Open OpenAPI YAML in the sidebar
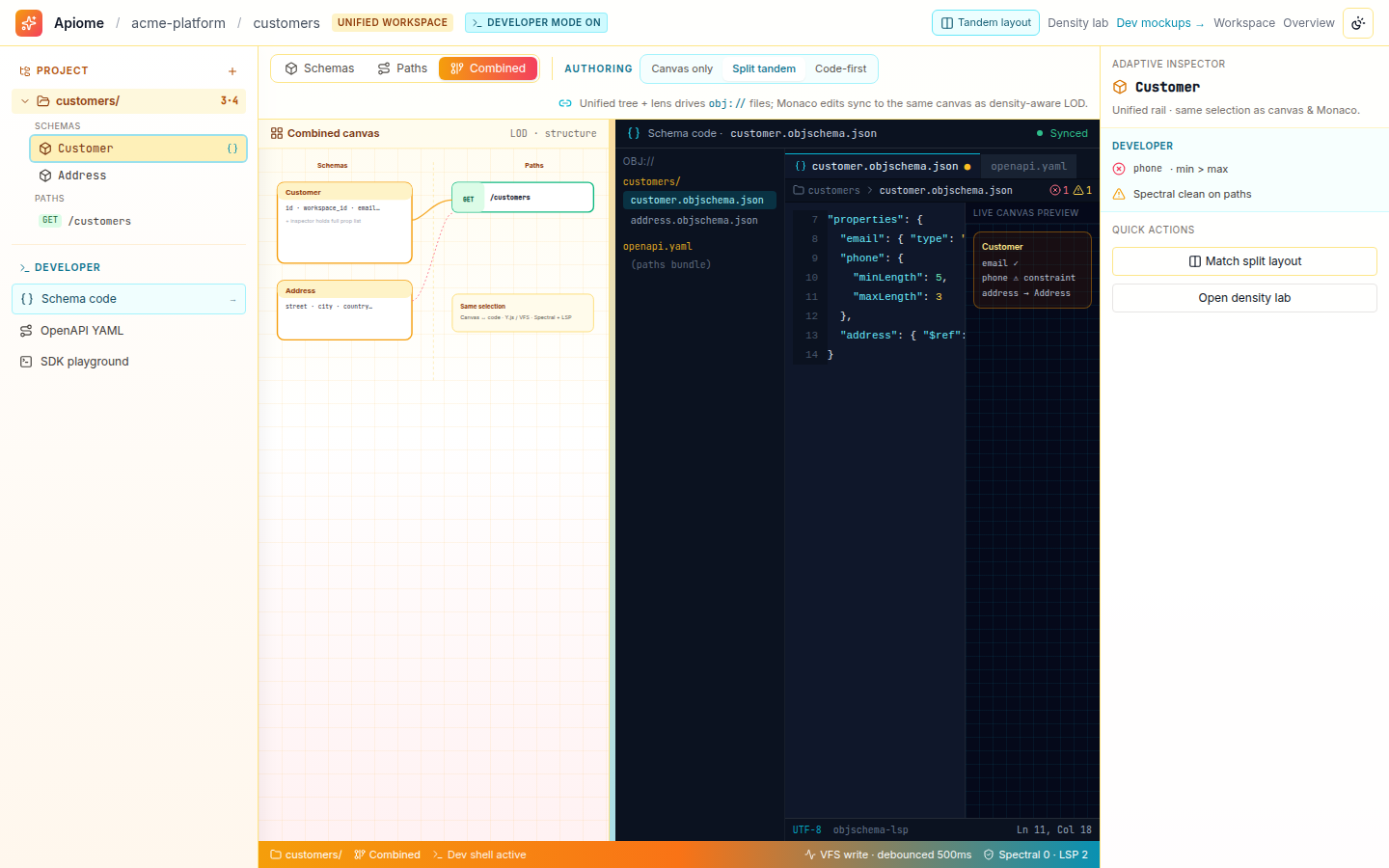1389x868 pixels. pos(128,331)
